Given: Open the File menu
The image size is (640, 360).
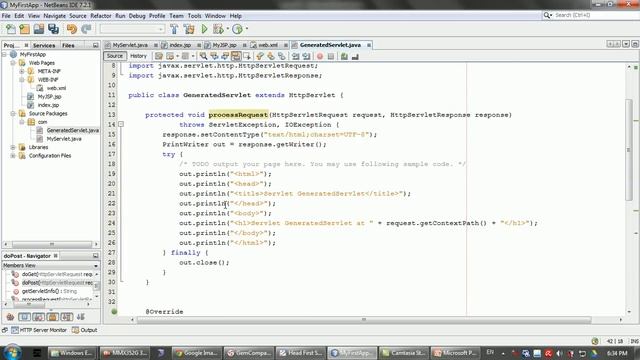Looking at the screenshot, I should [x=6, y=16].
